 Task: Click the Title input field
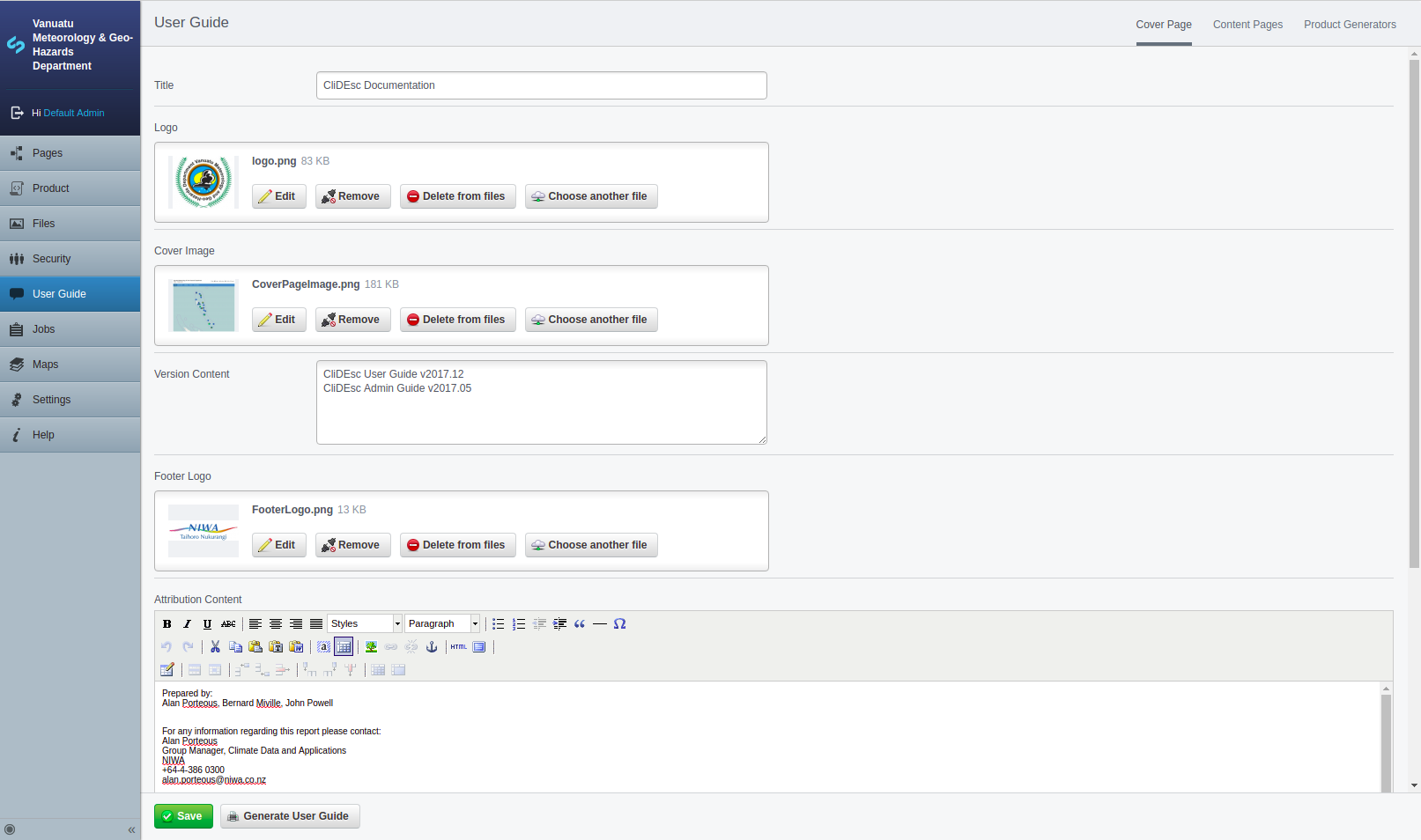click(541, 85)
